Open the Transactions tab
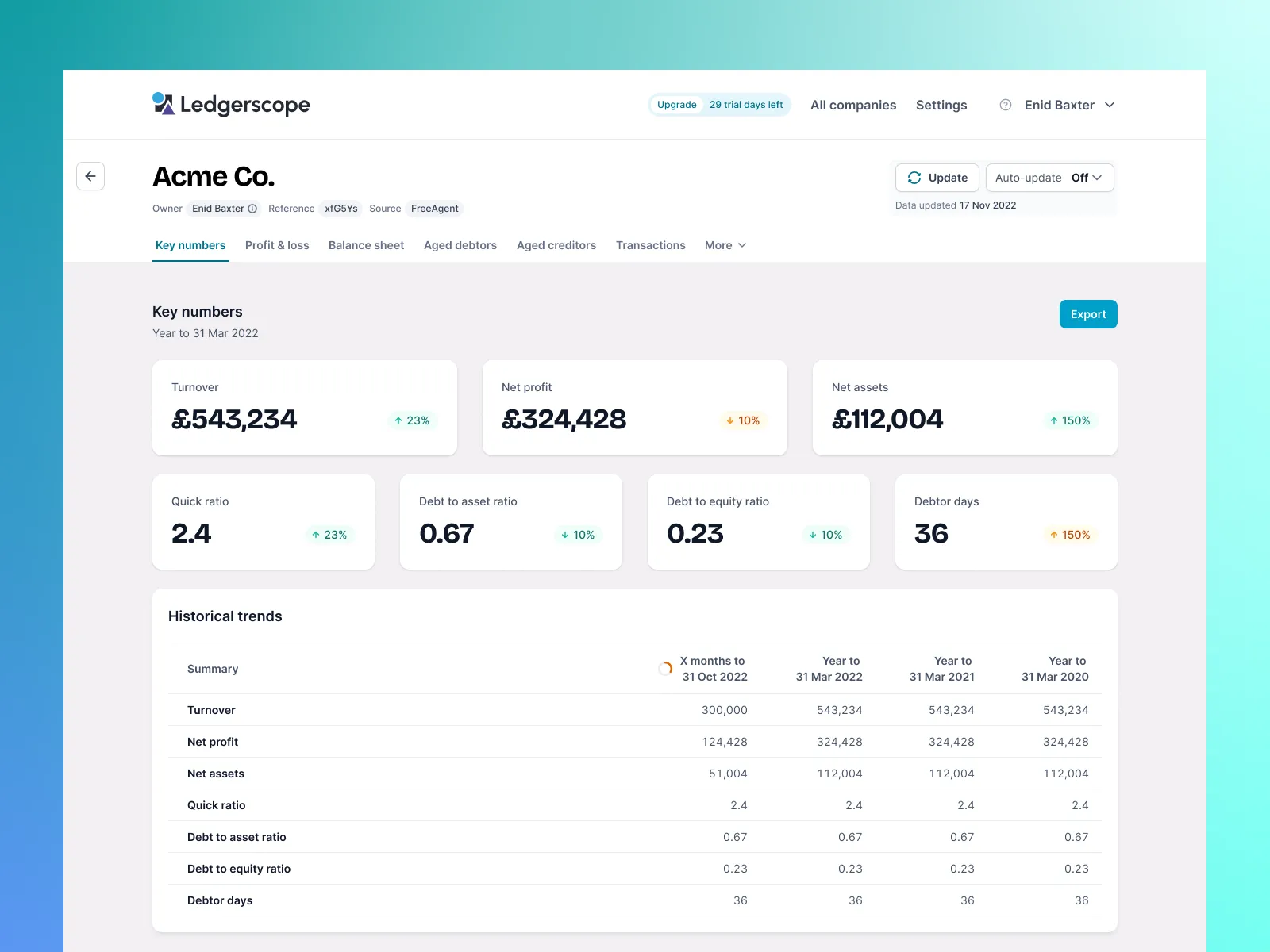 pyautogui.click(x=651, y=245)
